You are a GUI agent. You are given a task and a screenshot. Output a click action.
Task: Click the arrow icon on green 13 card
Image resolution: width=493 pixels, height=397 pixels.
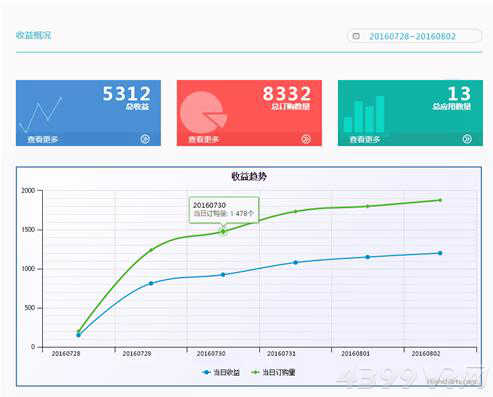467,139
